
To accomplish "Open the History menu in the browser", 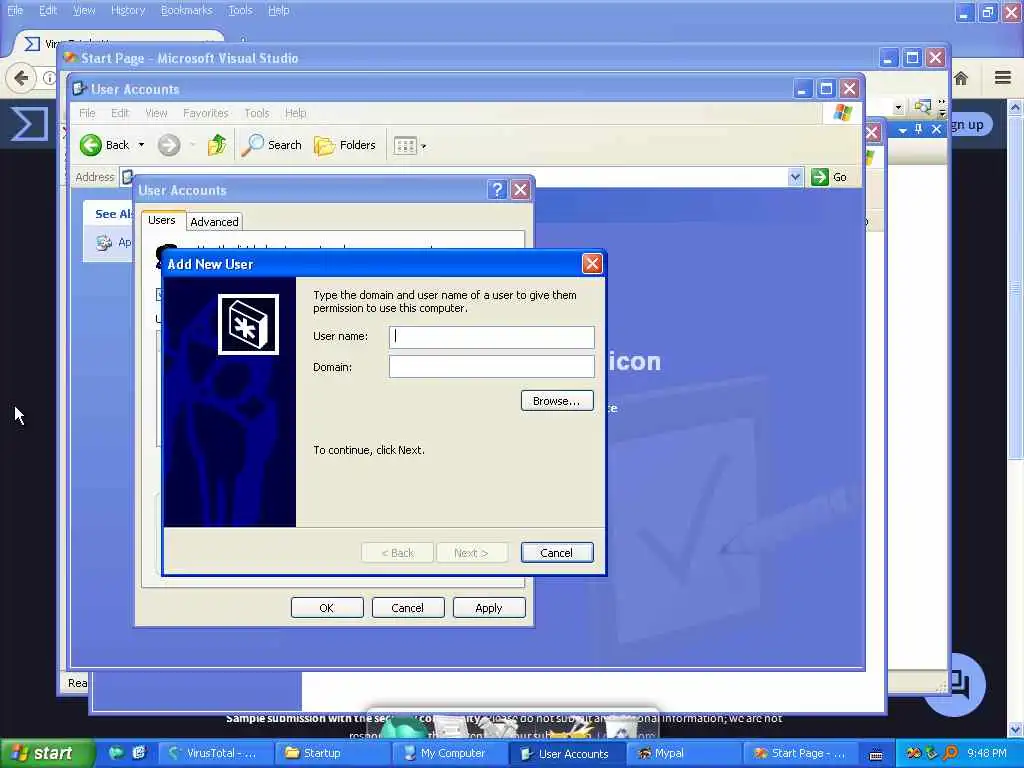I will (128, 10).
